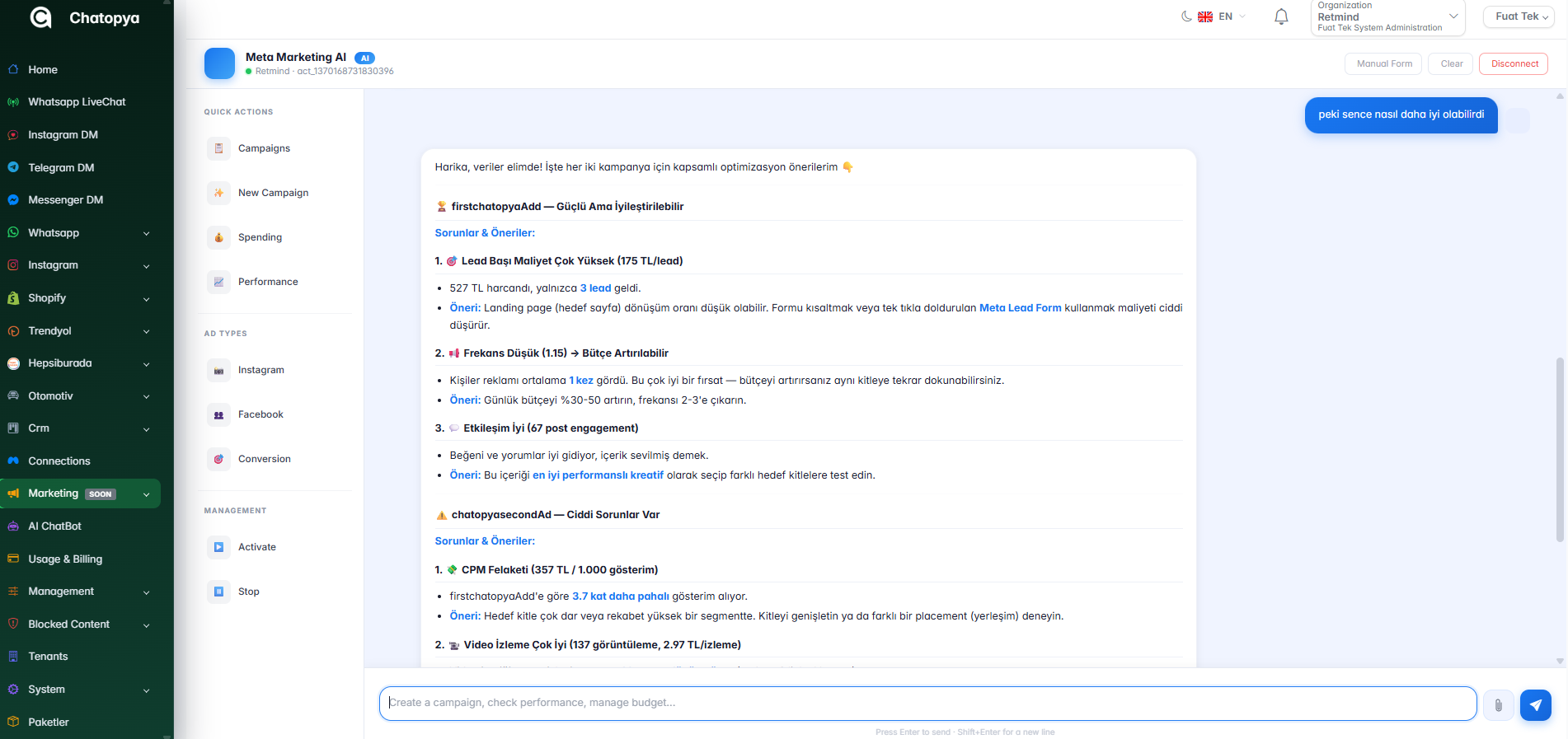Select Instagram ad type

275,370
